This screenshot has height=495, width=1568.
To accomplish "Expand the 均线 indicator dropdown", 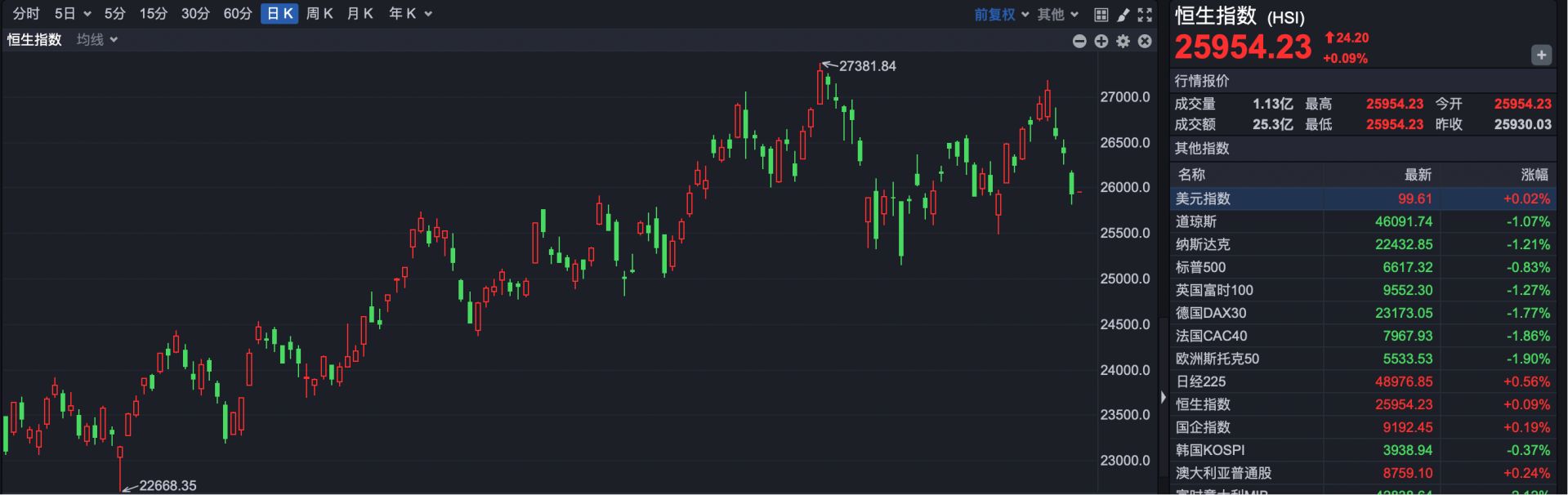I will click(97, 40).
